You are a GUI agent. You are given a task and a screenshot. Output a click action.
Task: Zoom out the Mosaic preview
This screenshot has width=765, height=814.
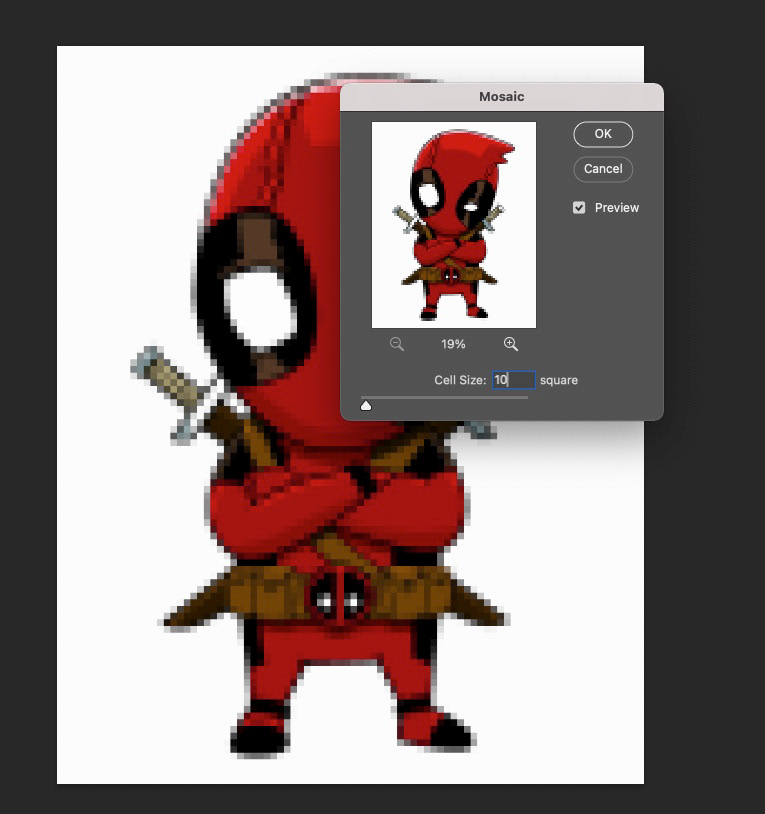[x=397, y=344]
